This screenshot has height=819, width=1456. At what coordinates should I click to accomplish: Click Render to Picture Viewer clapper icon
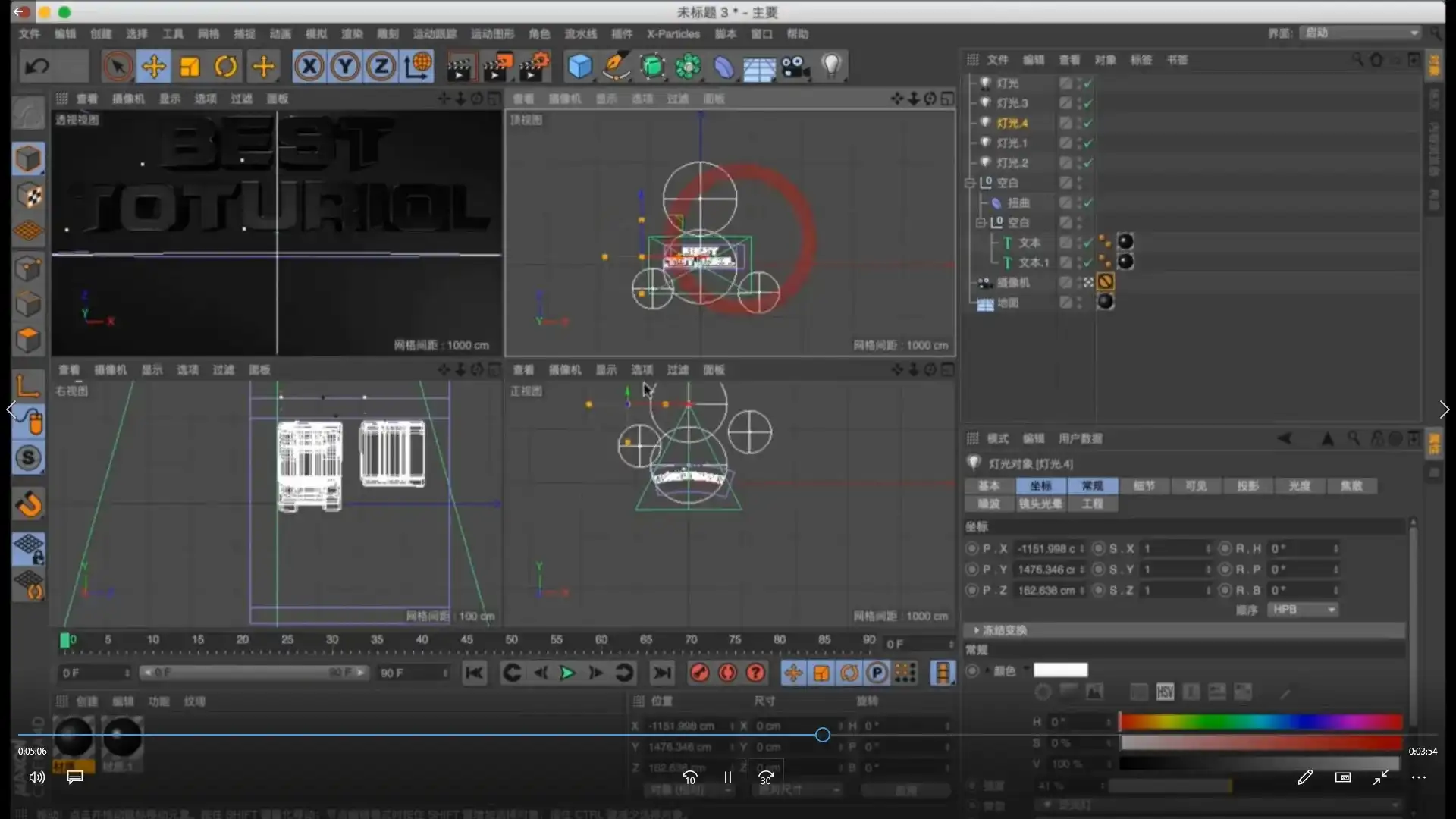(497, 67)
